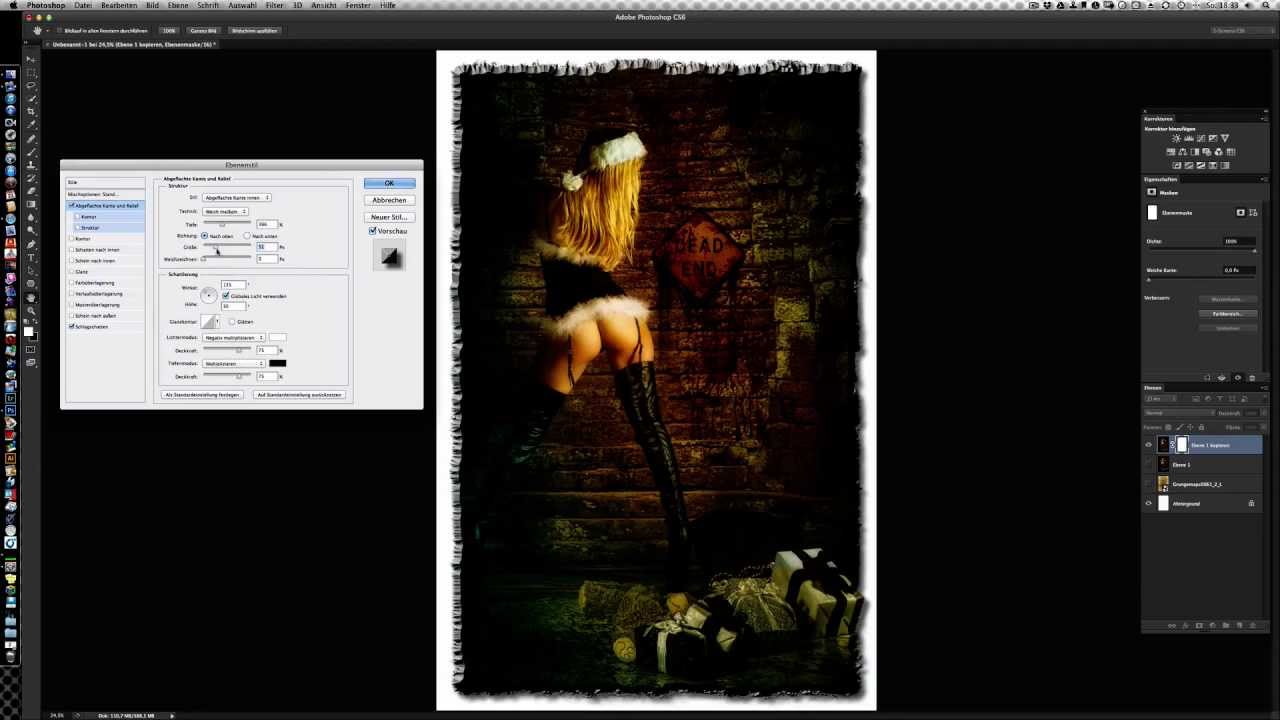The width and height of the screenshot is (1280, 720).
Task: Click the black Tiefenmodus color swatch
Action: click(277, 363)
